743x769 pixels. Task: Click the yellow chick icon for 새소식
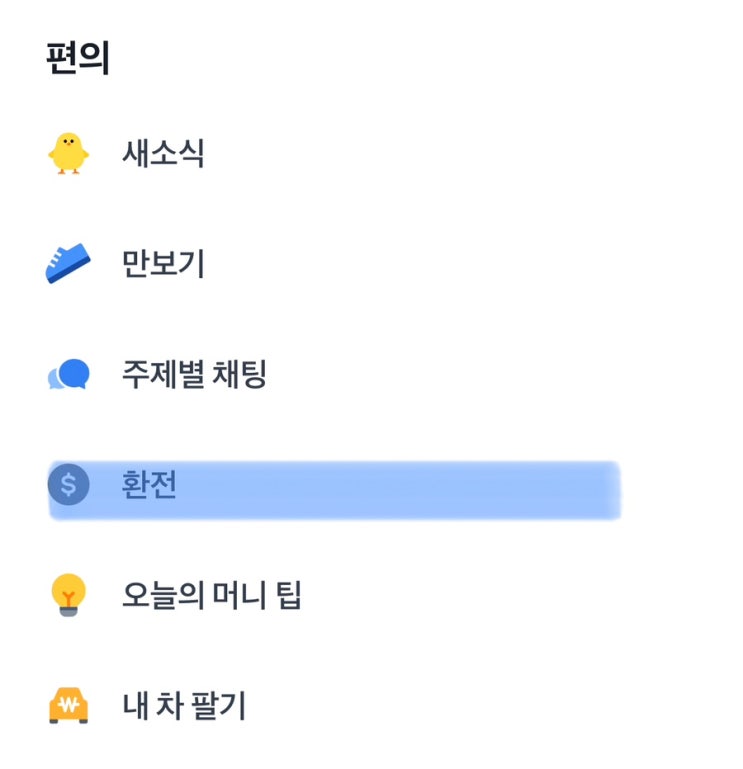(68, 154)
